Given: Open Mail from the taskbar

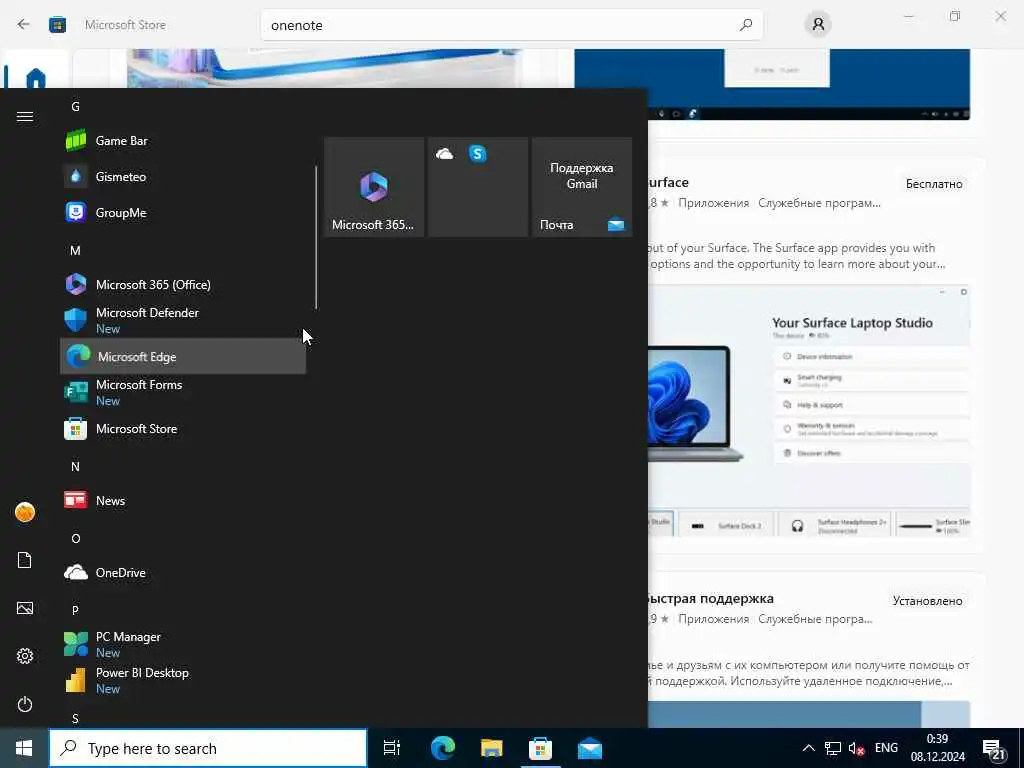Looking at the screenshot, I should click(x=590, y=748).
